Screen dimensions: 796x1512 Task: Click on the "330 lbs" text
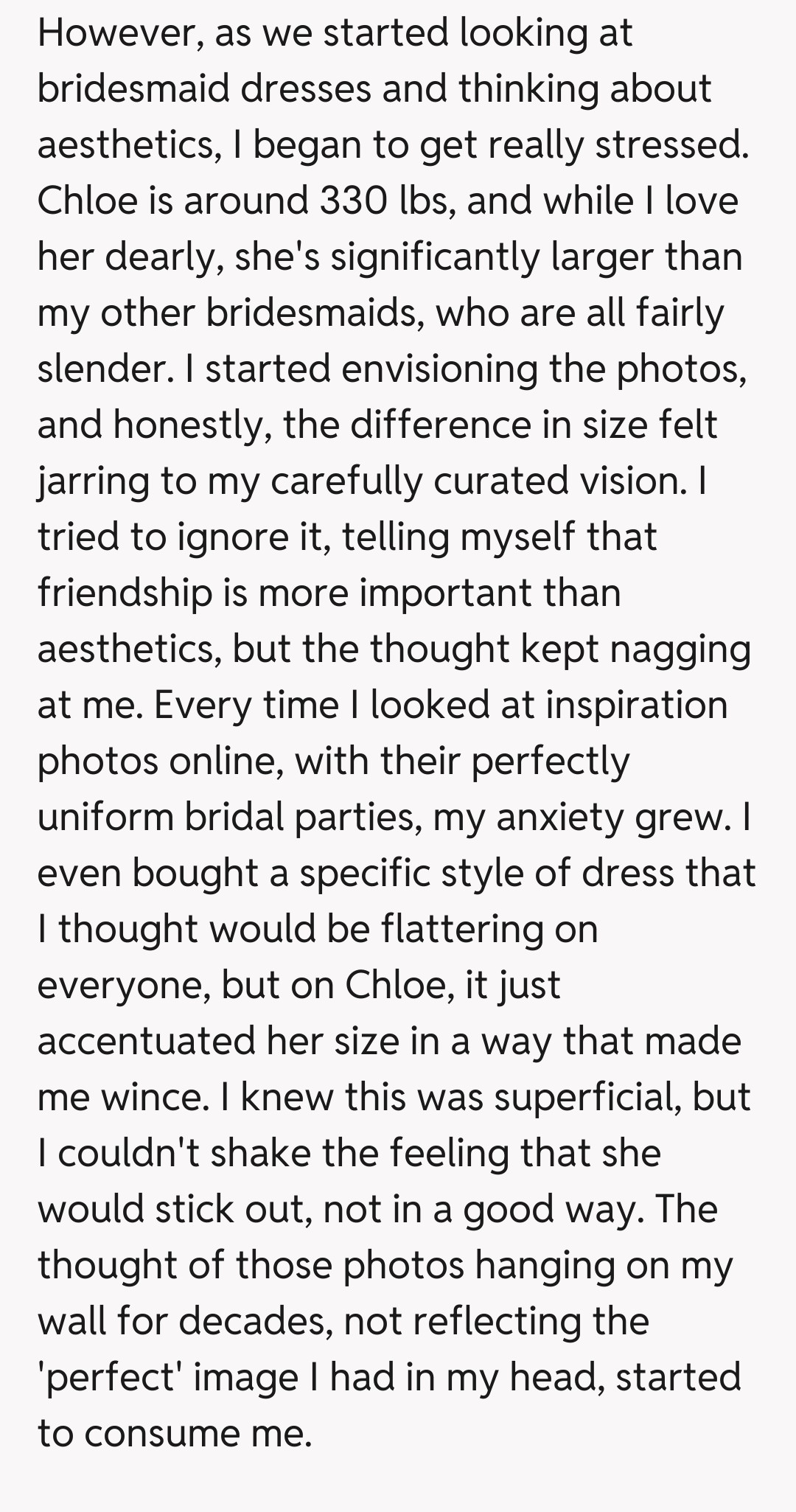point(383,201)
